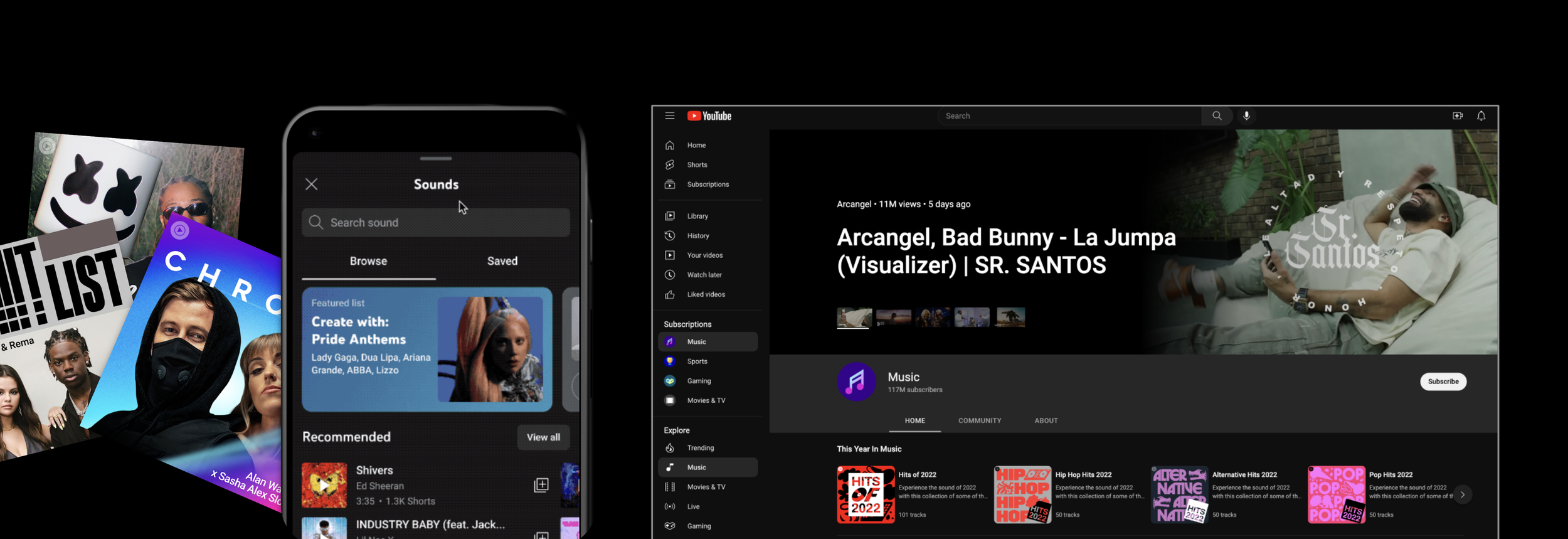Click the Pop Hits 2022 title text

pyautogui.click(x=1391, y=475)
